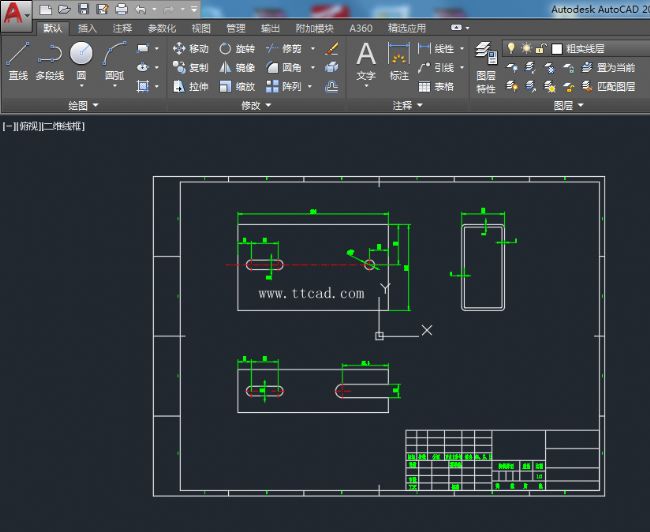The width and height of the screenshot is (650, 532).
Task: Open the 线性 dimension dropdown arrow
Action: tap(462, 49)
